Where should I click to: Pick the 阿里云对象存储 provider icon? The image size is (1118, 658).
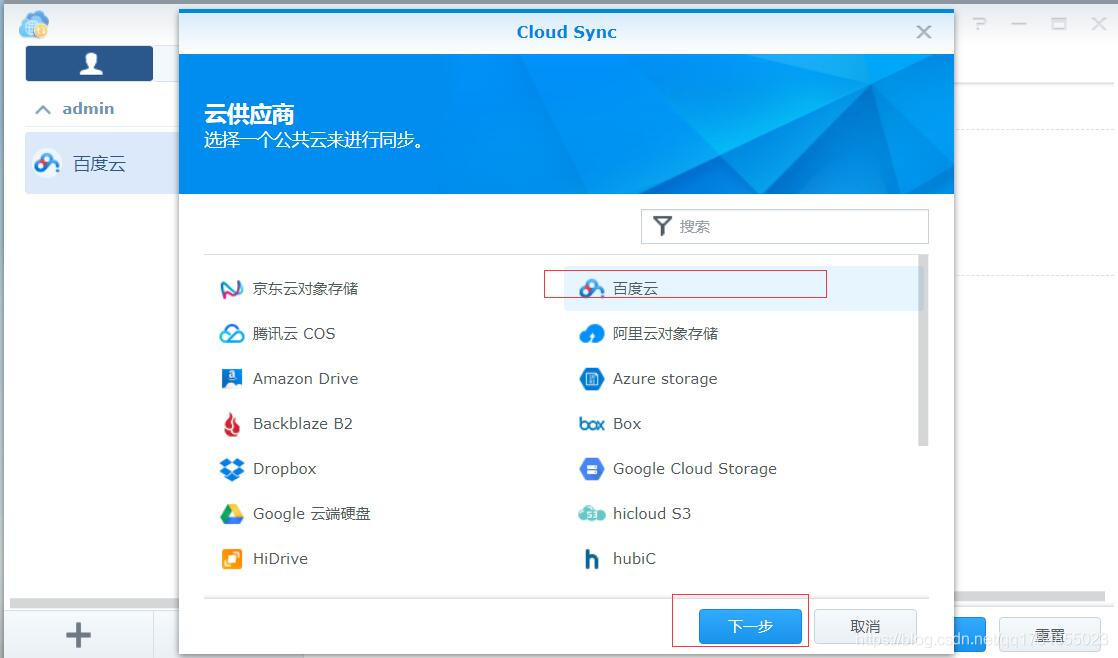coord(591,334)
